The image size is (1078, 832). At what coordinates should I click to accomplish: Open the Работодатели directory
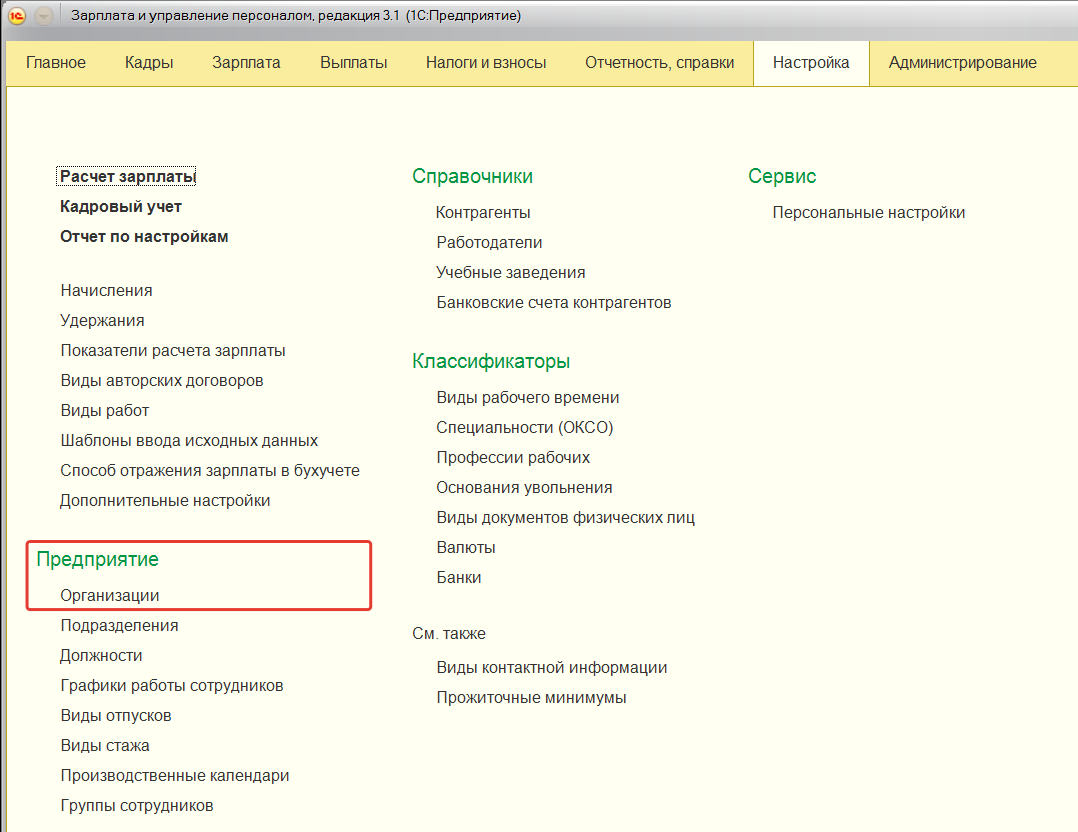tap(490, 243)
